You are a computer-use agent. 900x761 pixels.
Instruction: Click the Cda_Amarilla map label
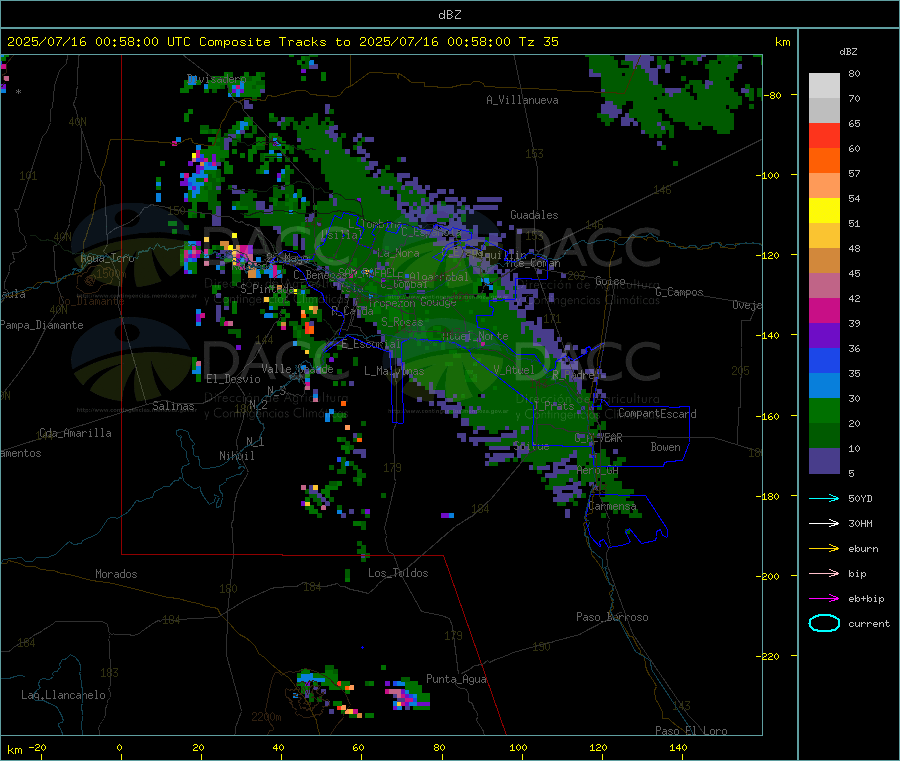tap(75, 433)
